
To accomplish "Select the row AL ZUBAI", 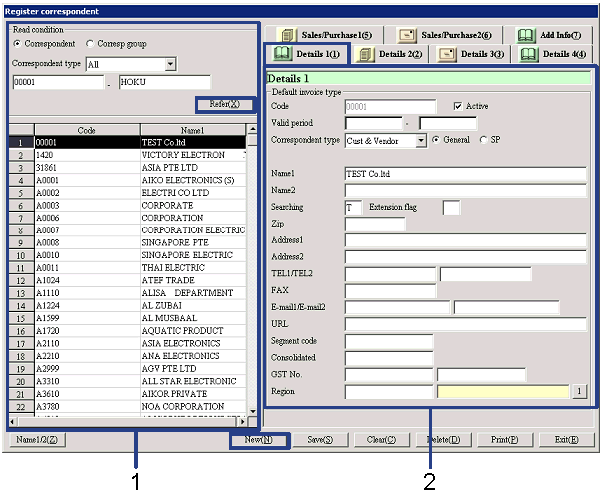I will (x=127, y=306).
